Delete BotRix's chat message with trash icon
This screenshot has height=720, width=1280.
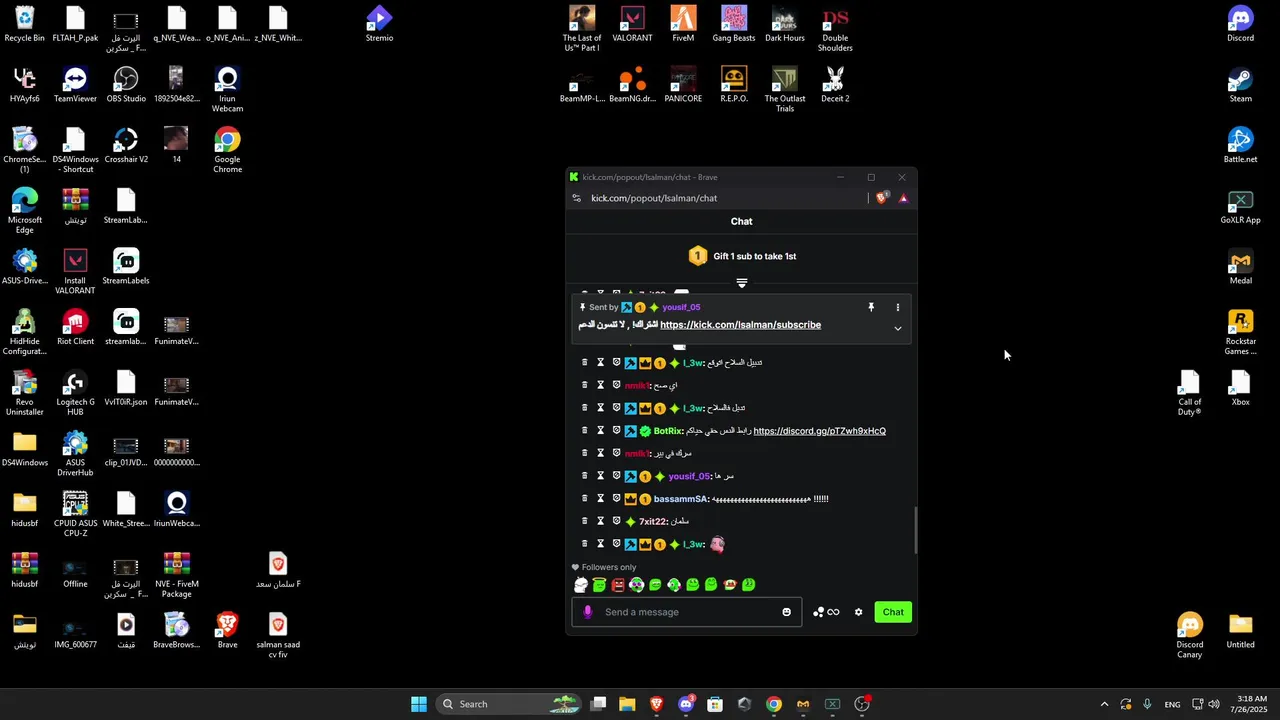(584, 431)
